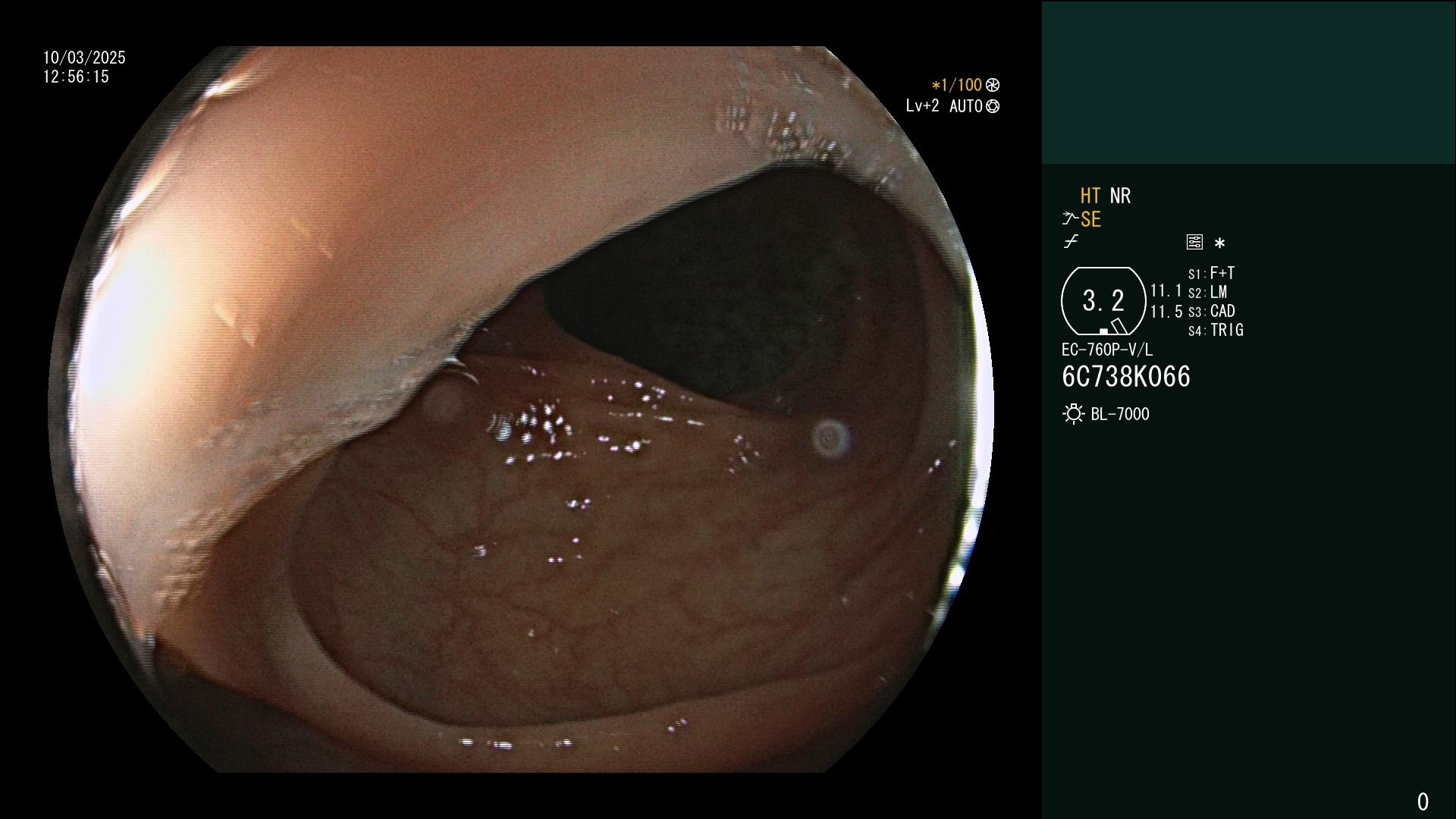
Task: Click the light source icon beside BL-7000
Action: (1073, 414)
